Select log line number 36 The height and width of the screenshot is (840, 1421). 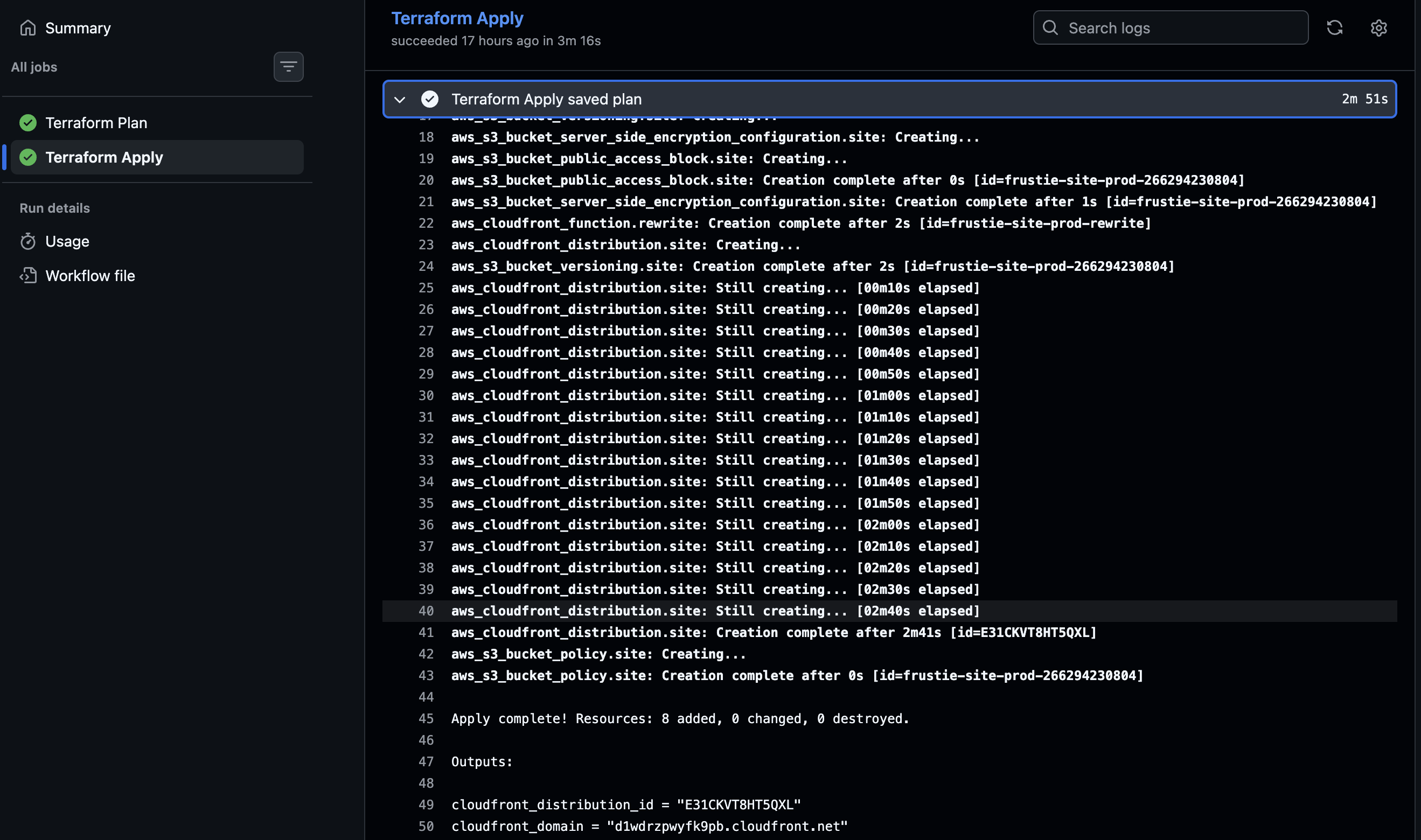click(426, 524)
